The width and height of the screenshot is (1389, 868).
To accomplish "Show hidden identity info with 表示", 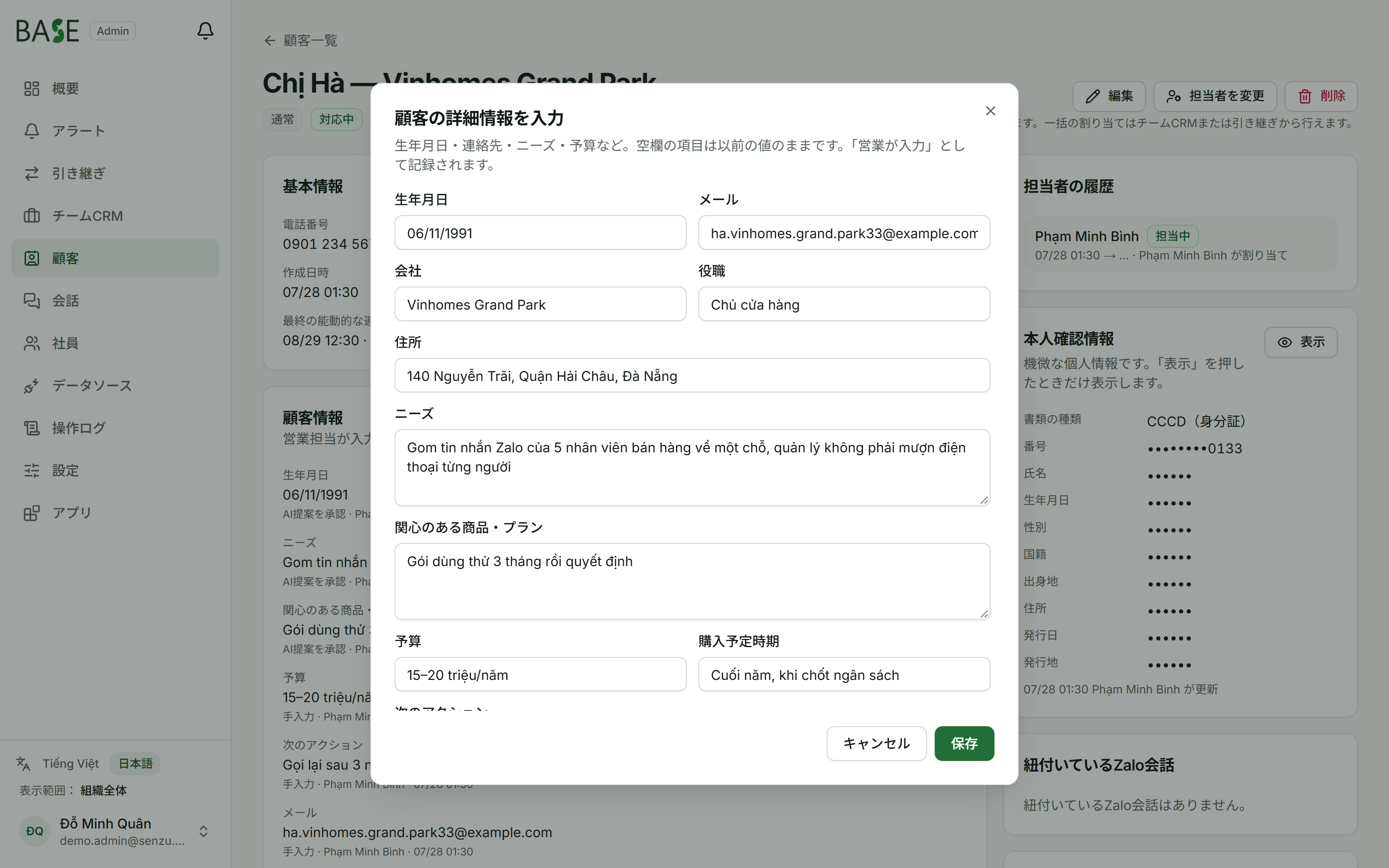I will pos(1301,342).
